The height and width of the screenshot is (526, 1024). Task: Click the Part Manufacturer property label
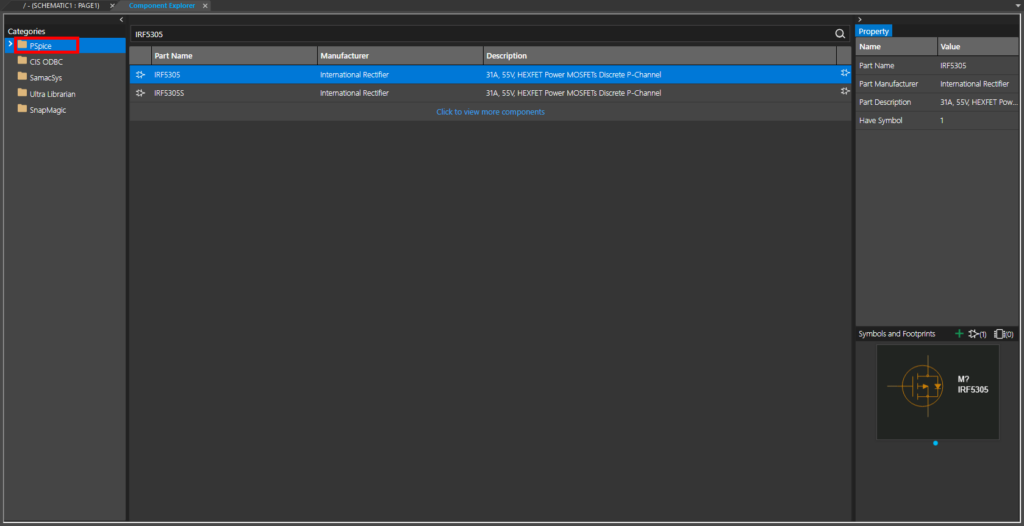(x=889, y=84)
